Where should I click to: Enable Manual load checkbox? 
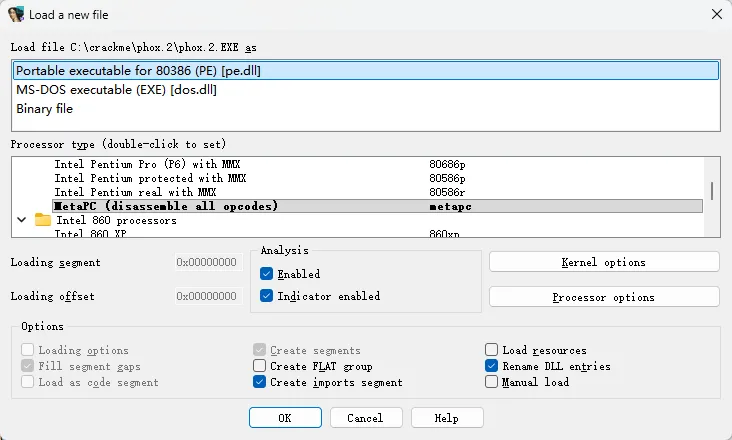491,382
